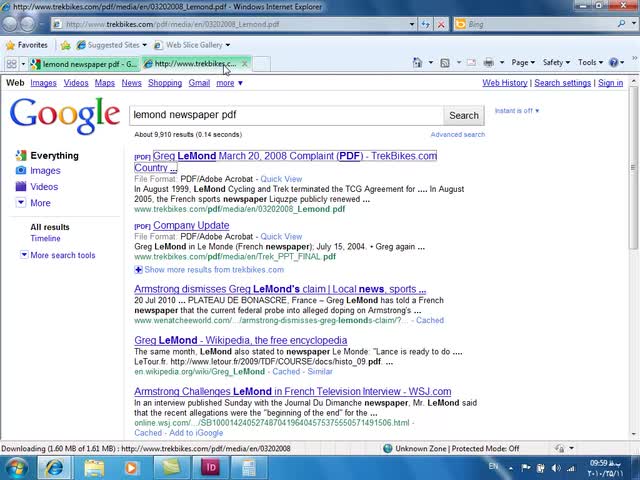This screenshot has width=640, height=480.
Task: Click the address bar URL field
Action: (x=235, y=24)
